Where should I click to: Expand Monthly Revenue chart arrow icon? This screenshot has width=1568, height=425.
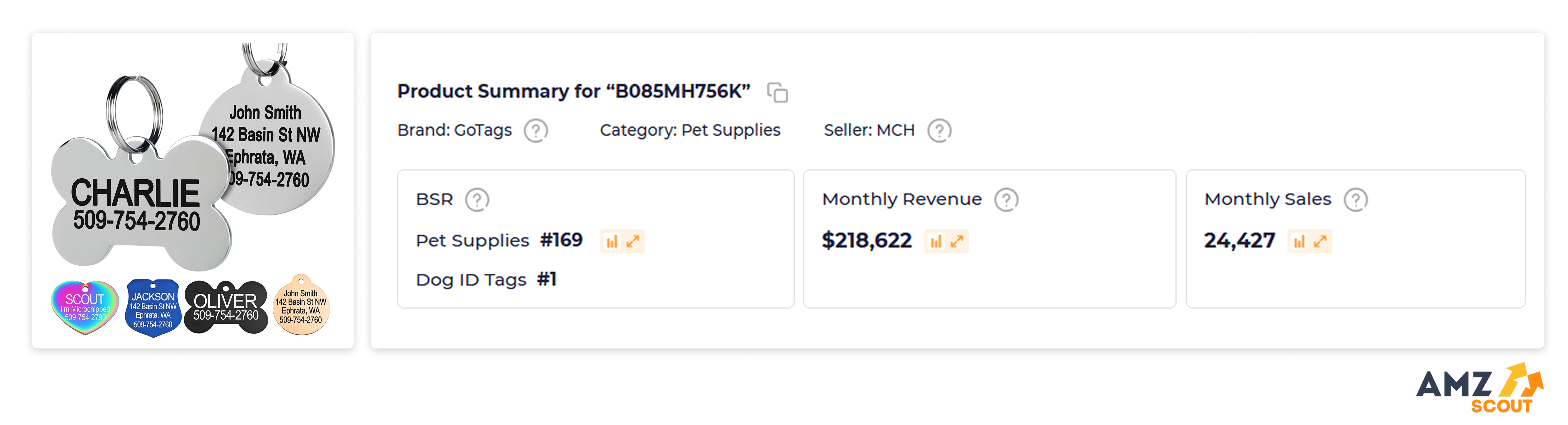[x=957, y=241]
